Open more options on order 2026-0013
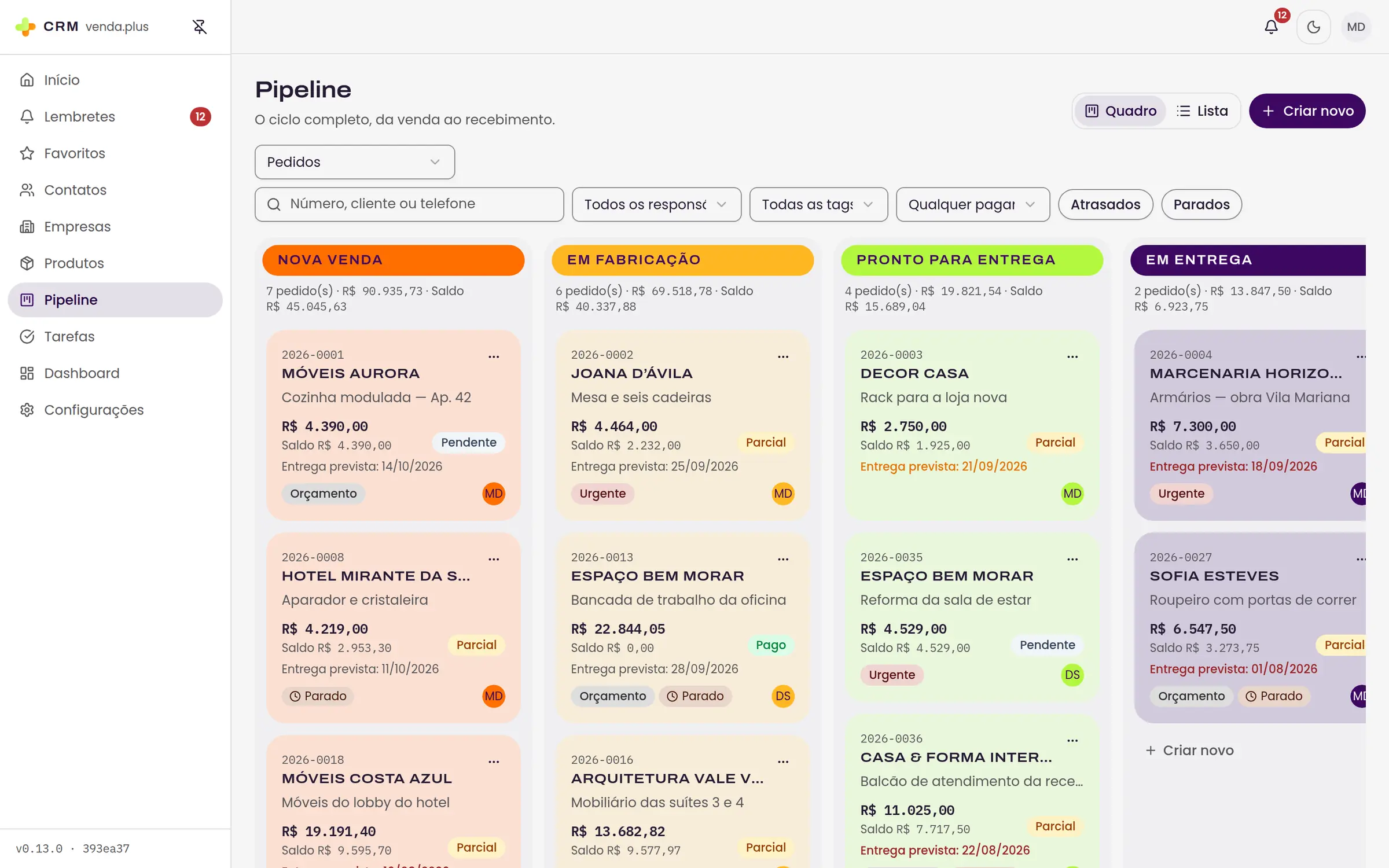1389x868 pixels. pos(783,559)
